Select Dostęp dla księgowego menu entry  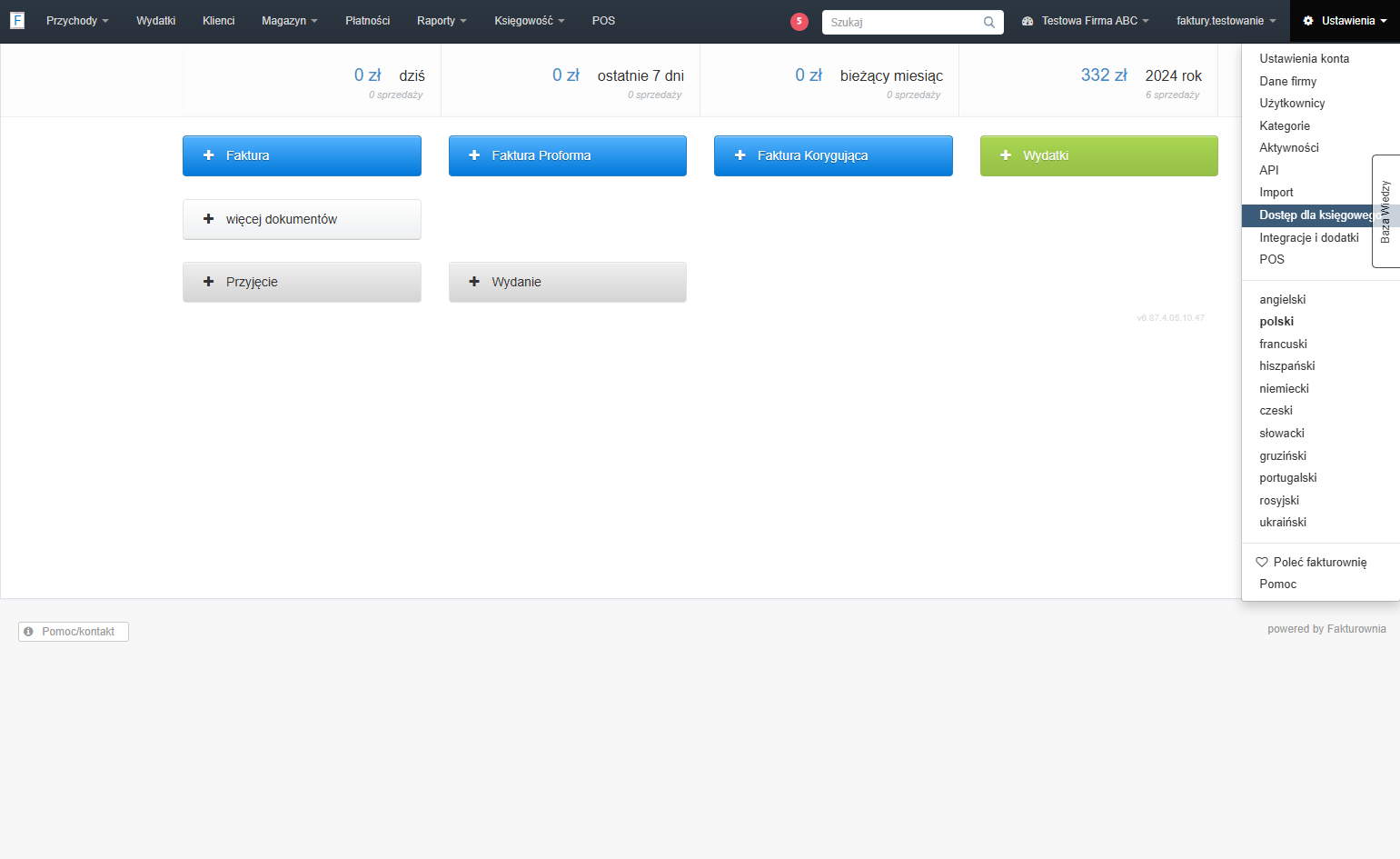(1308, 215)
